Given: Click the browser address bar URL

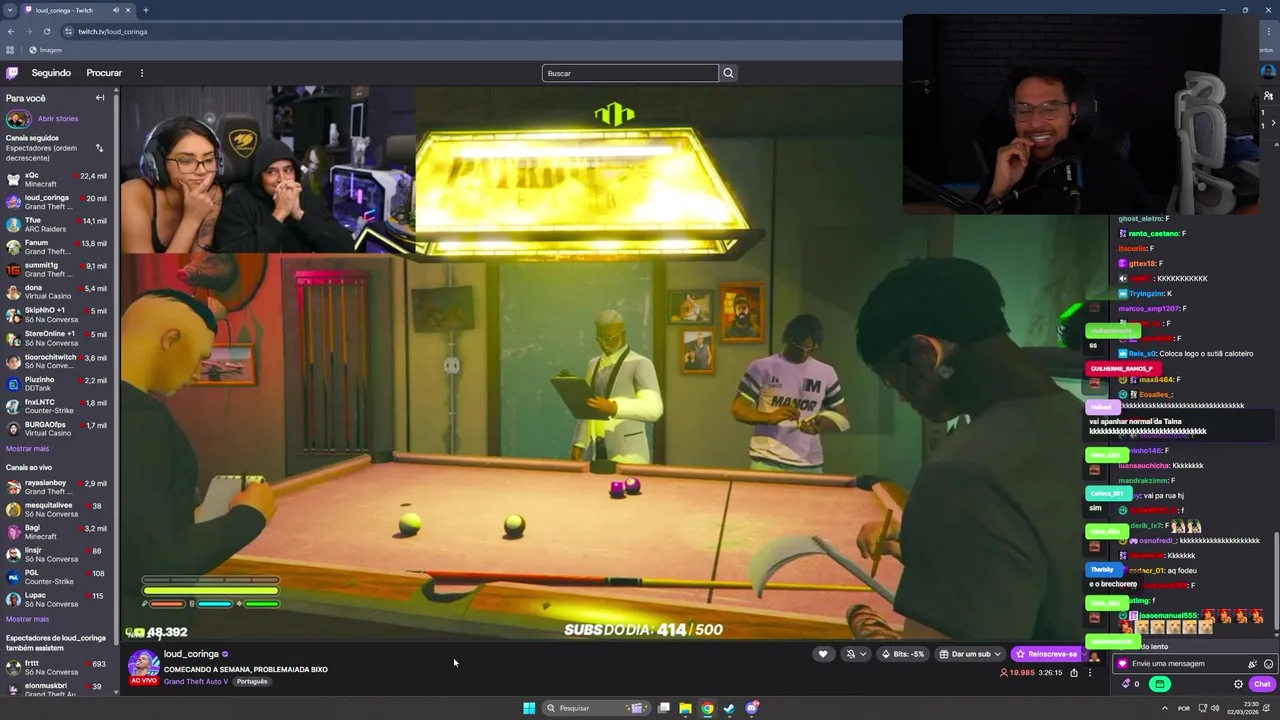Looking at the screenshot, I should click(x=113, y=31).
